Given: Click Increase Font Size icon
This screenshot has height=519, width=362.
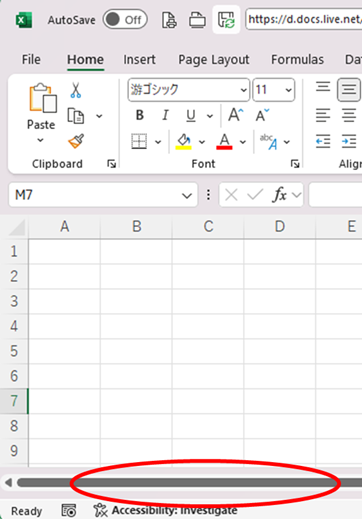Looking at the screenshot, I should 235,115.
